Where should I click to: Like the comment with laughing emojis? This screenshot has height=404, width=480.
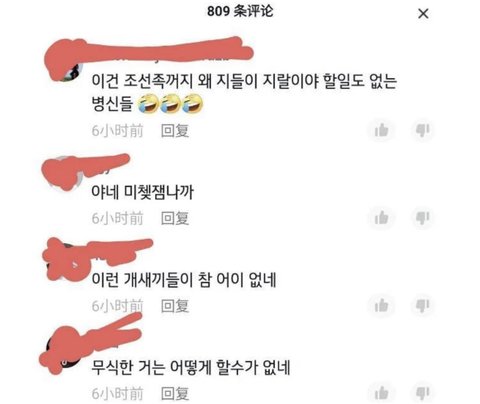(381, 130)
